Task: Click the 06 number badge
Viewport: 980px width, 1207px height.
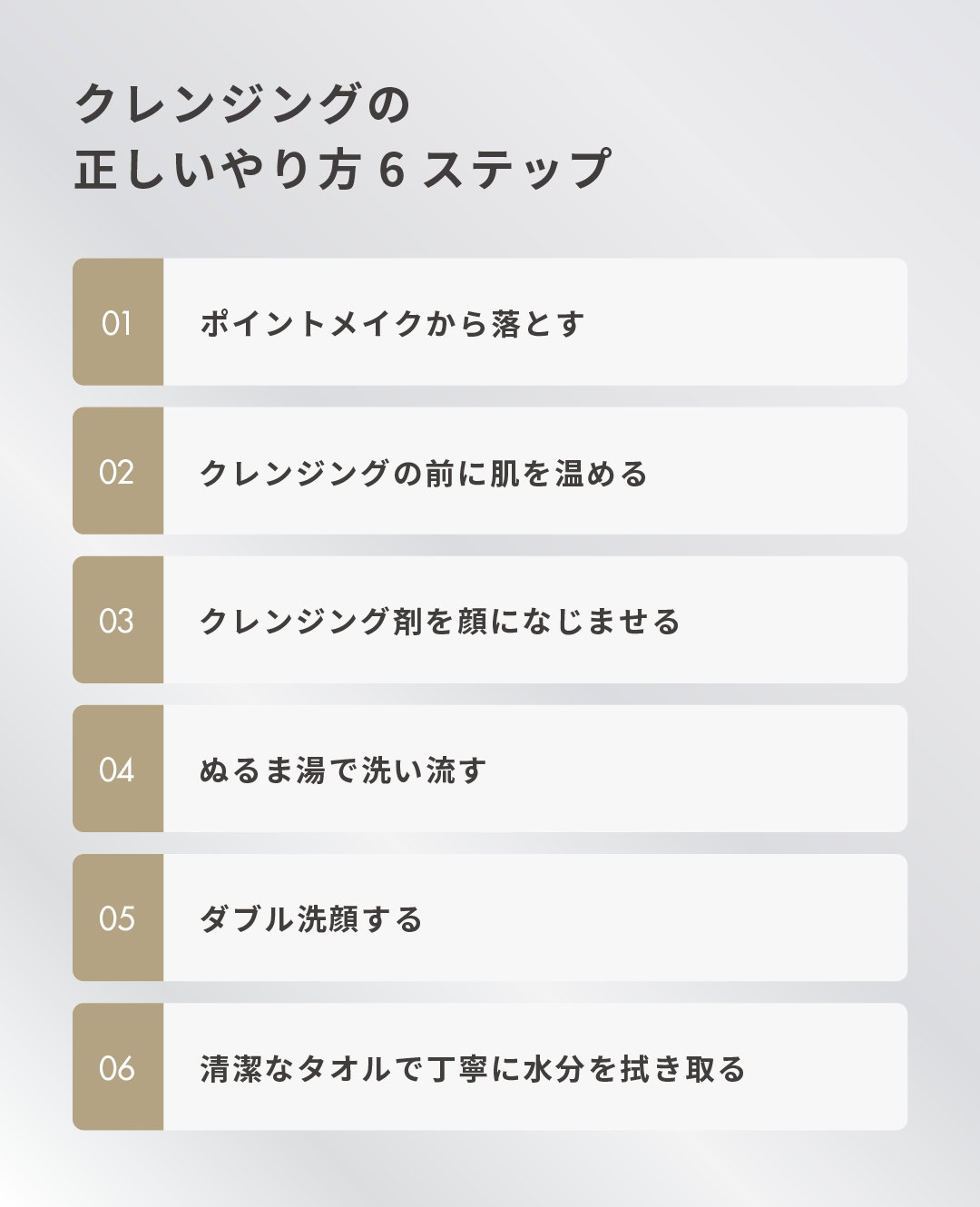Action: pos(118,1066)
